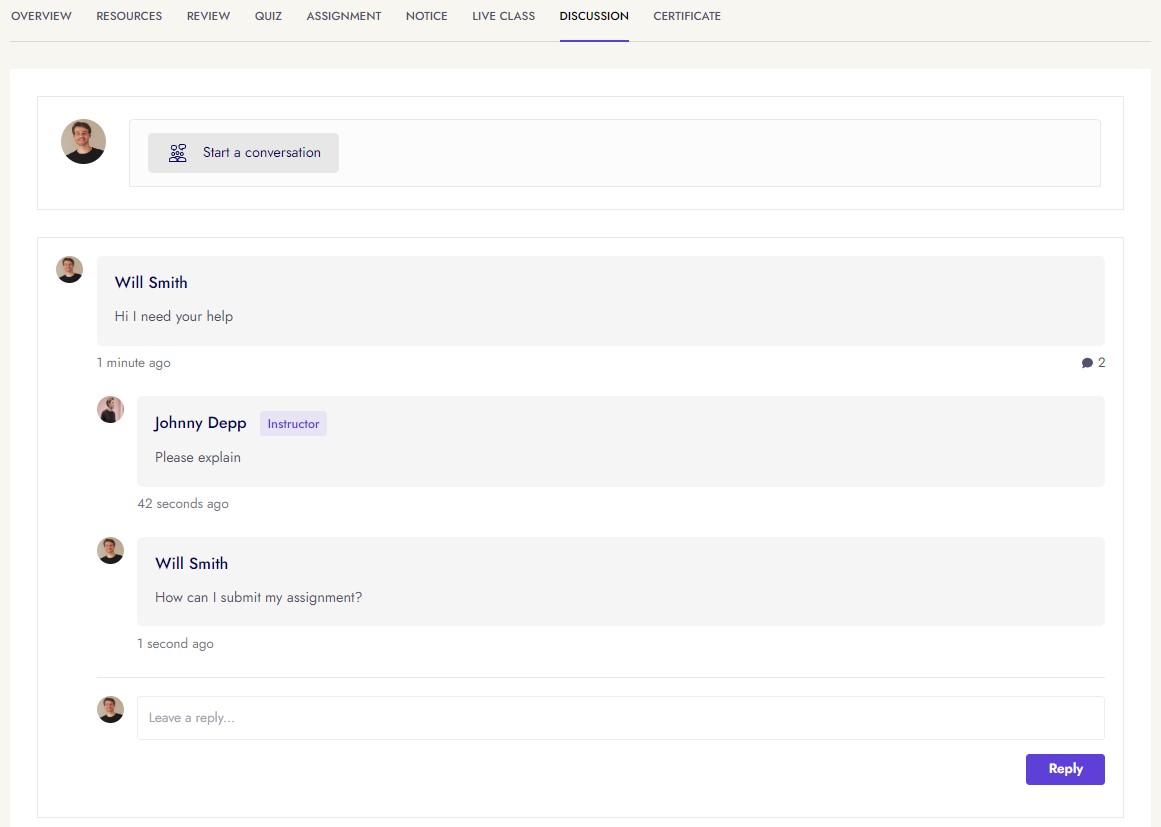Click avatar next to assignment question reply
The width and height of the screenshot is (1161, 827).
point(110,550)
